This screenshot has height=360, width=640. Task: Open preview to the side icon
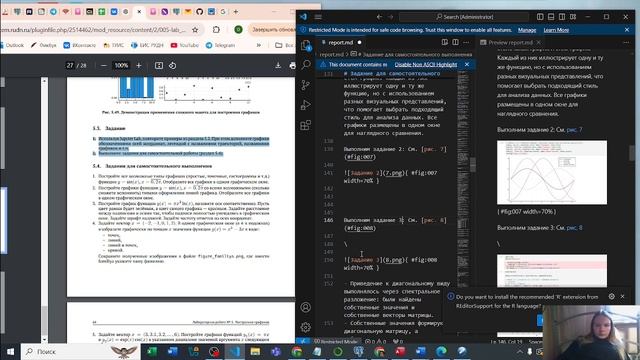[x=444, y=42]
